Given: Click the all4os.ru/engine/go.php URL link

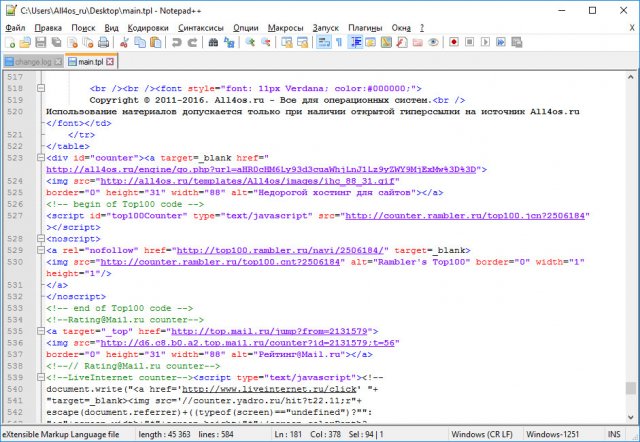Looking at the screenshot, I should click(261, 169).
